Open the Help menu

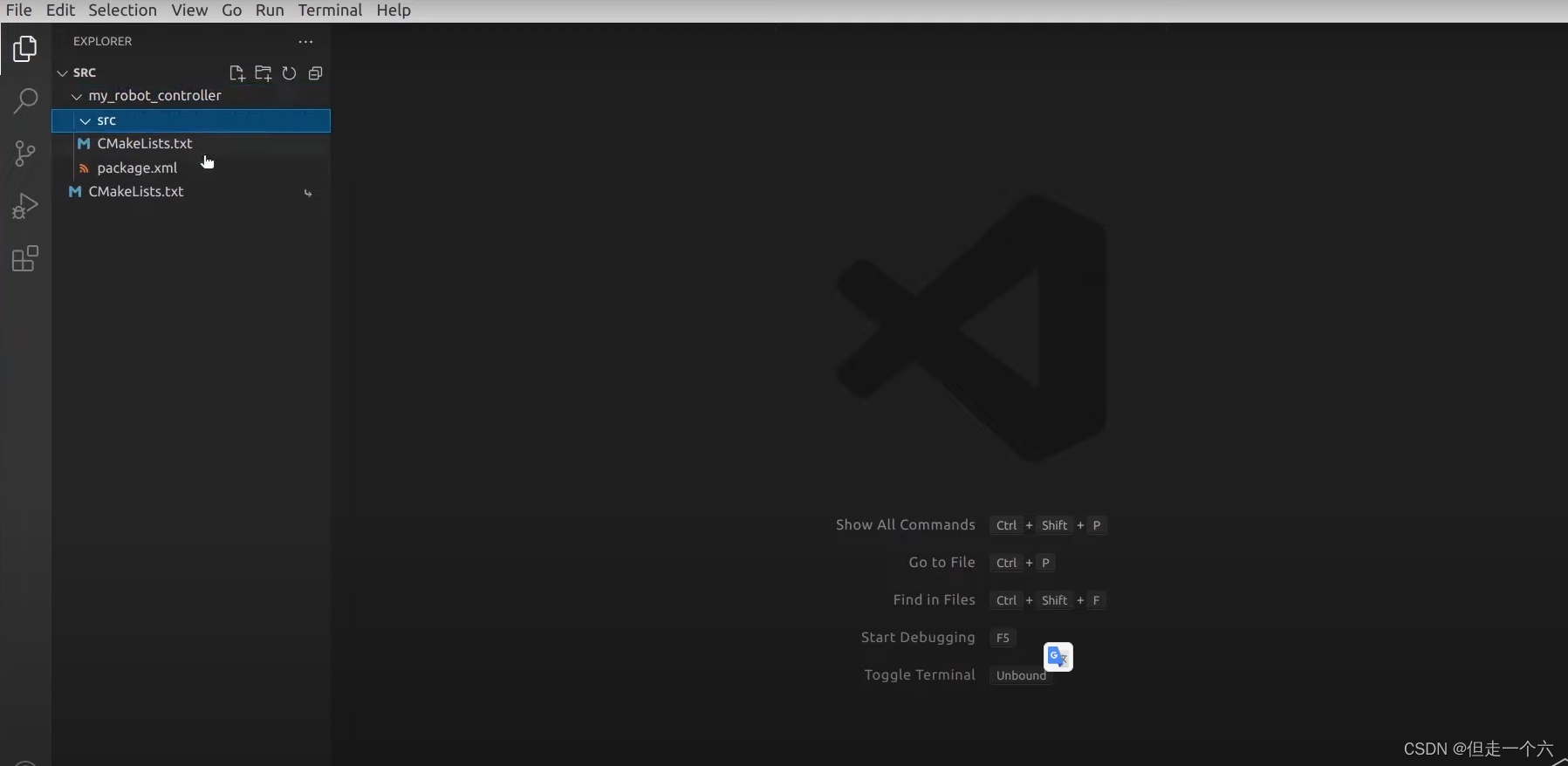coord(394,10)
